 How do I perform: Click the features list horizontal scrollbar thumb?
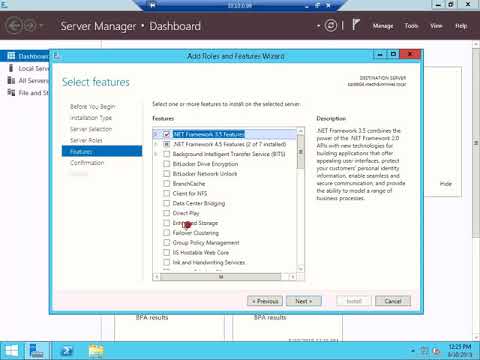[221, 277]
